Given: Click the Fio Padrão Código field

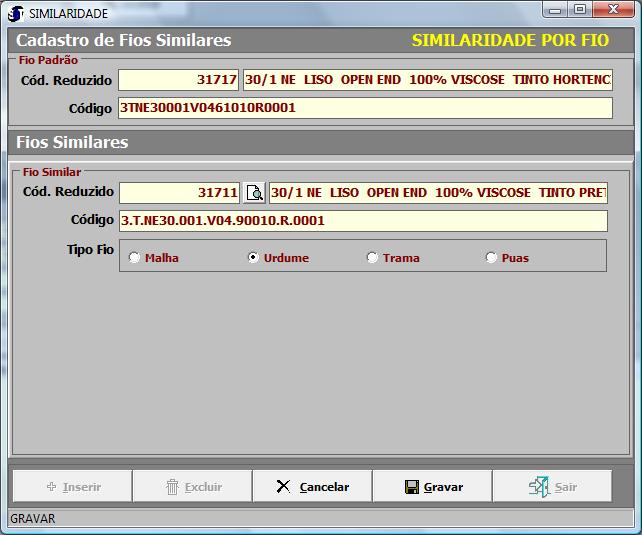Looking at the screenshot, I should coord(364,108).
